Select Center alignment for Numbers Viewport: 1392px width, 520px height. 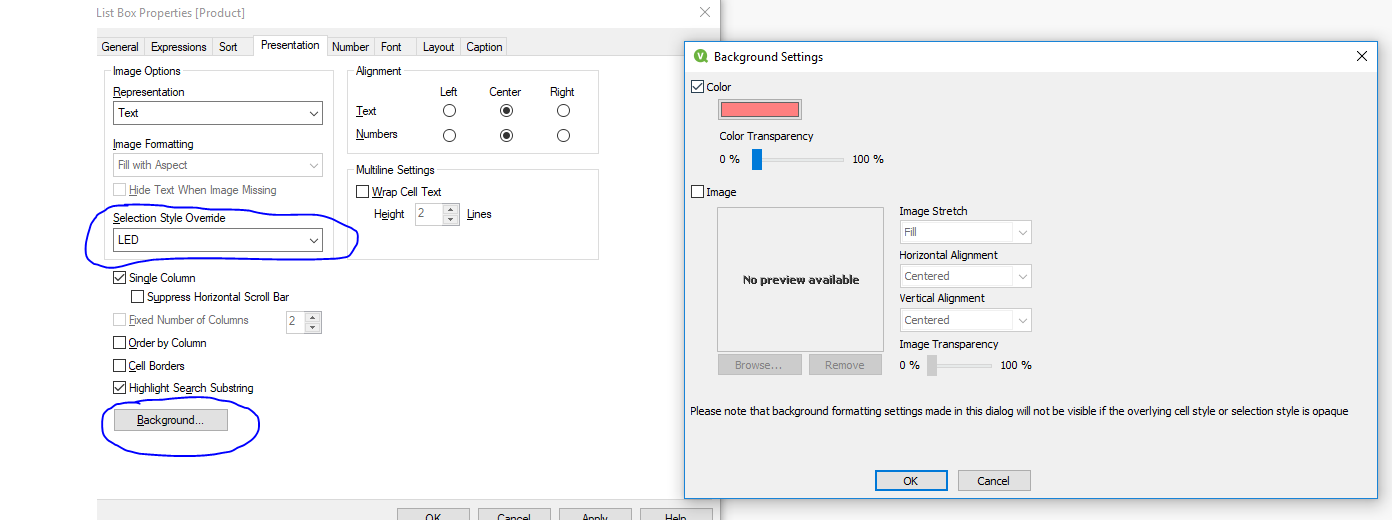[x=507, y=135]
